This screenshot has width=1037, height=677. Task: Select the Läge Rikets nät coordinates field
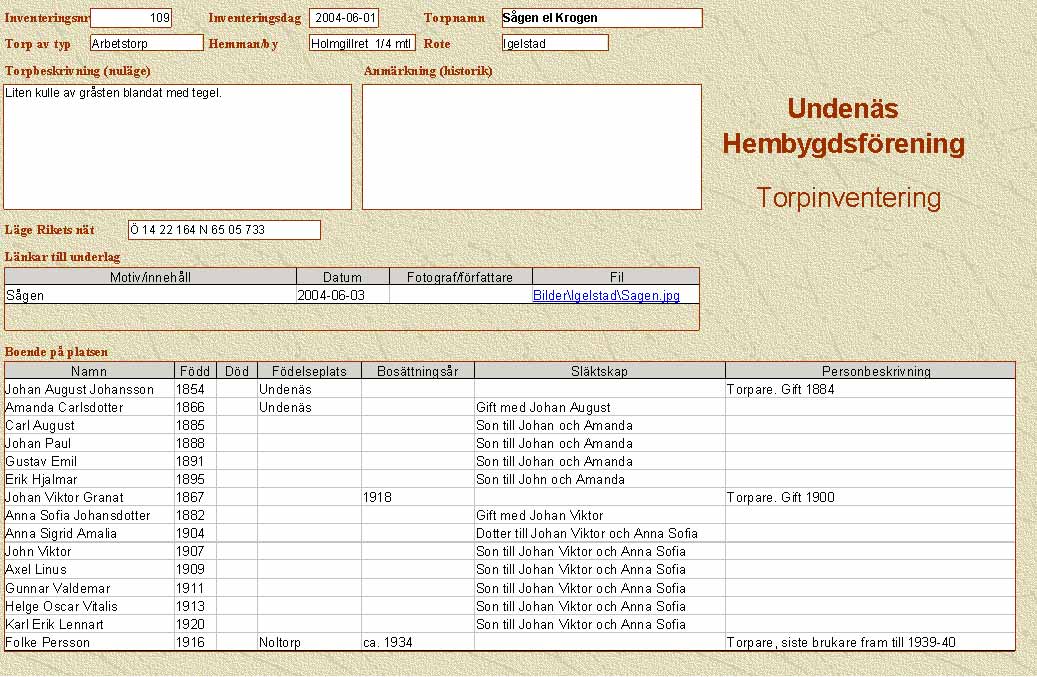click(x=224, y=230)
